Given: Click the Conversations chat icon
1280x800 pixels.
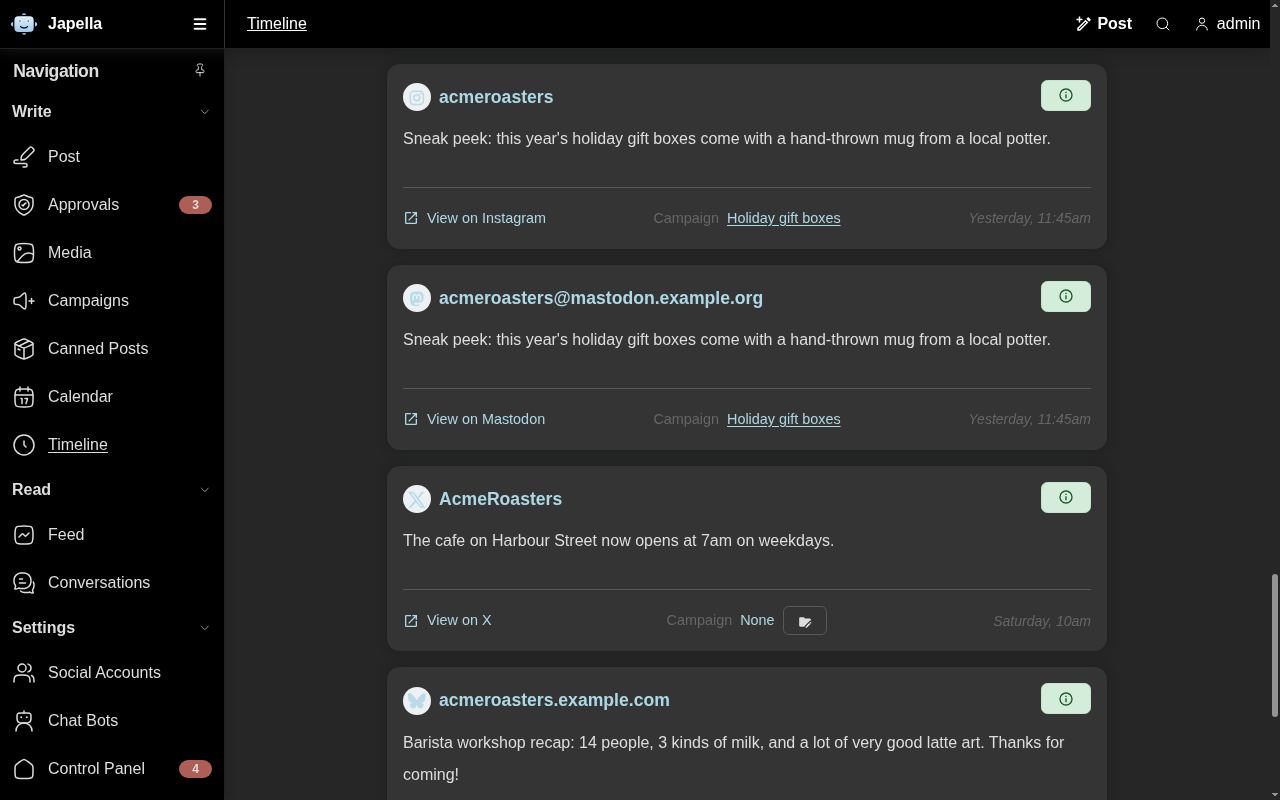Looking at the screenshot, I should pos(25,583).
